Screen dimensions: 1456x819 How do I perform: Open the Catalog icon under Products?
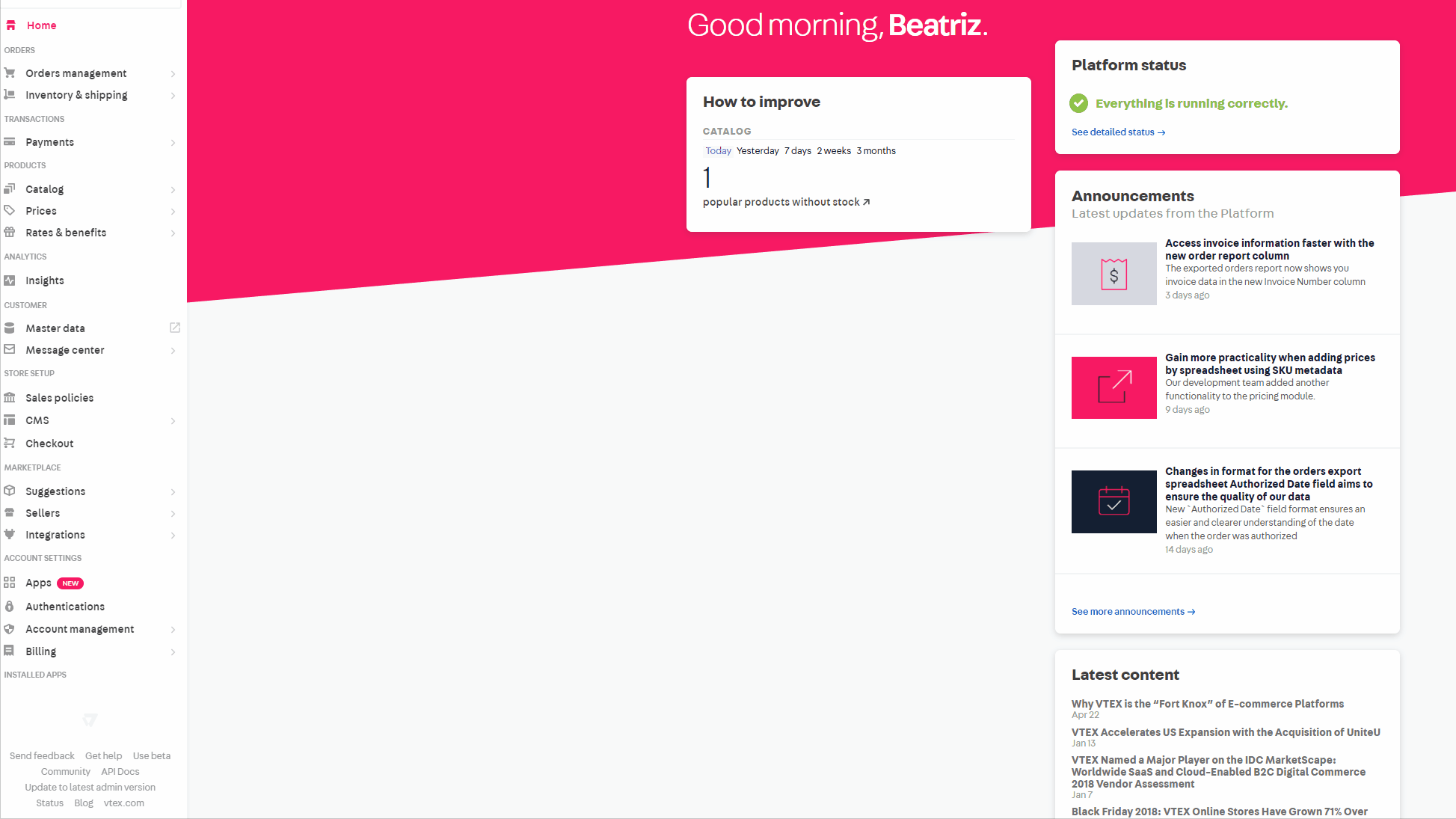pos(10,188)
